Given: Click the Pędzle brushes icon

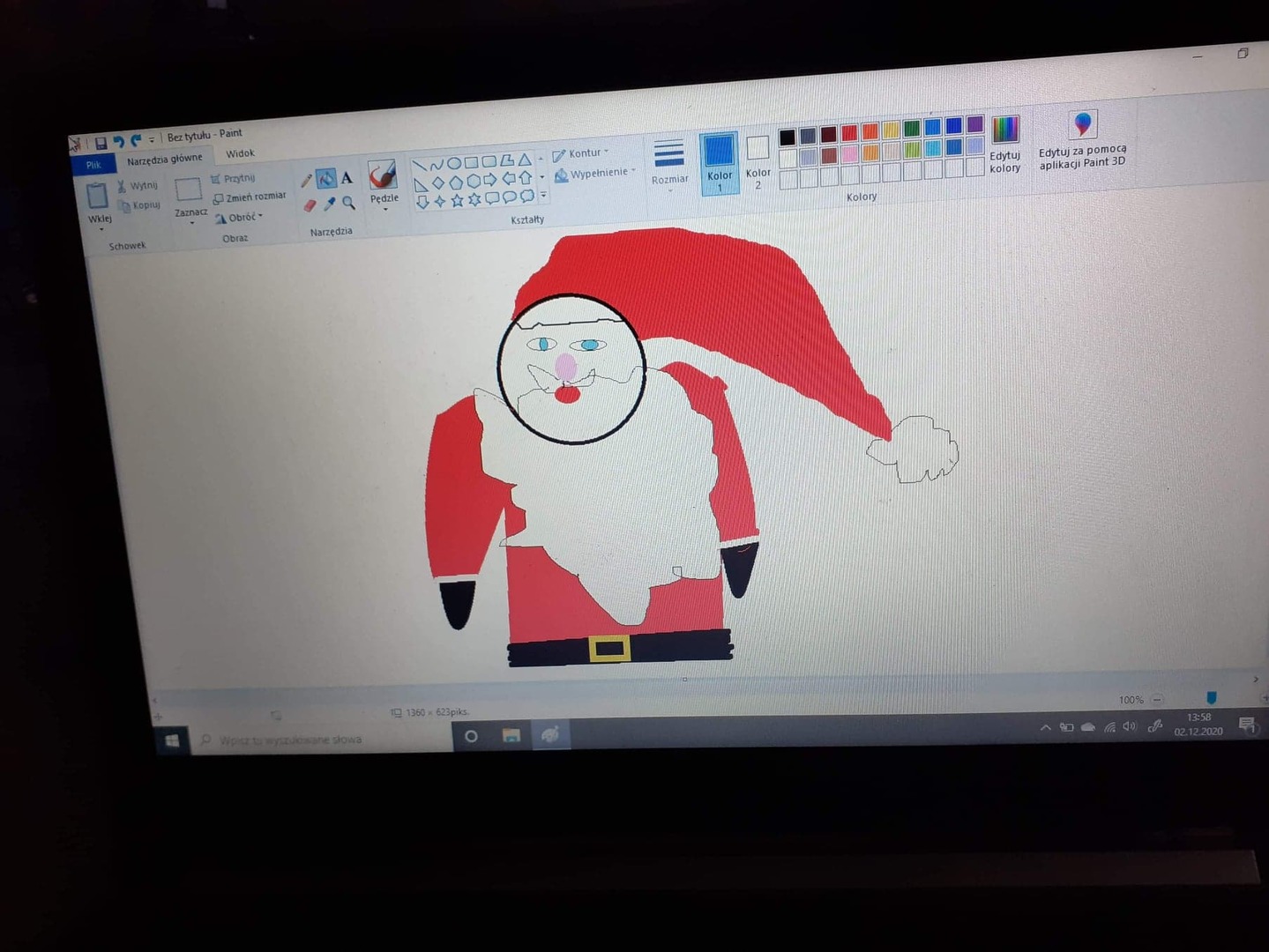Looking at the screenshot, I should (x=383, y=175).
